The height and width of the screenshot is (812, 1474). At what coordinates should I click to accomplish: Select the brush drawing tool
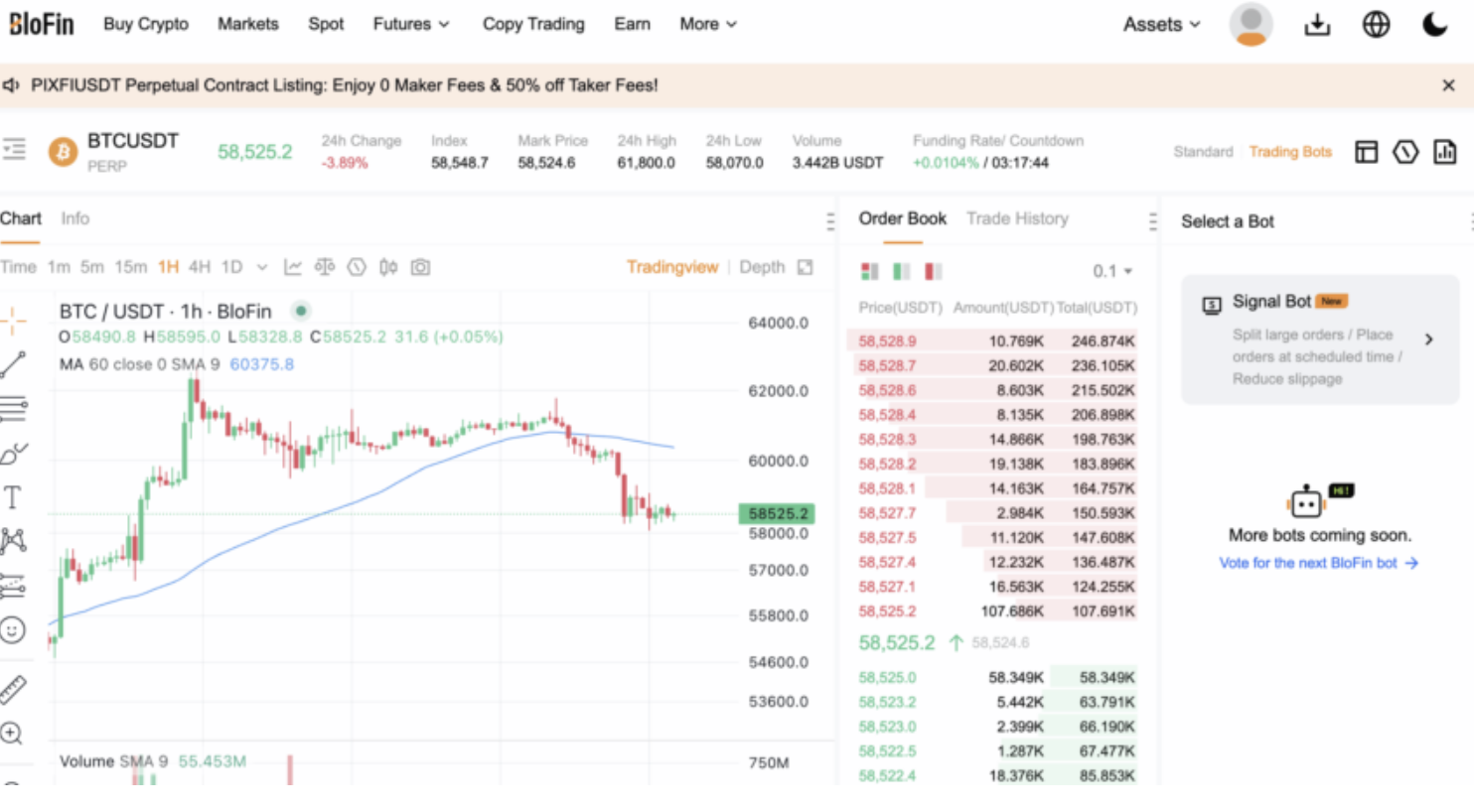click(14, 454)
